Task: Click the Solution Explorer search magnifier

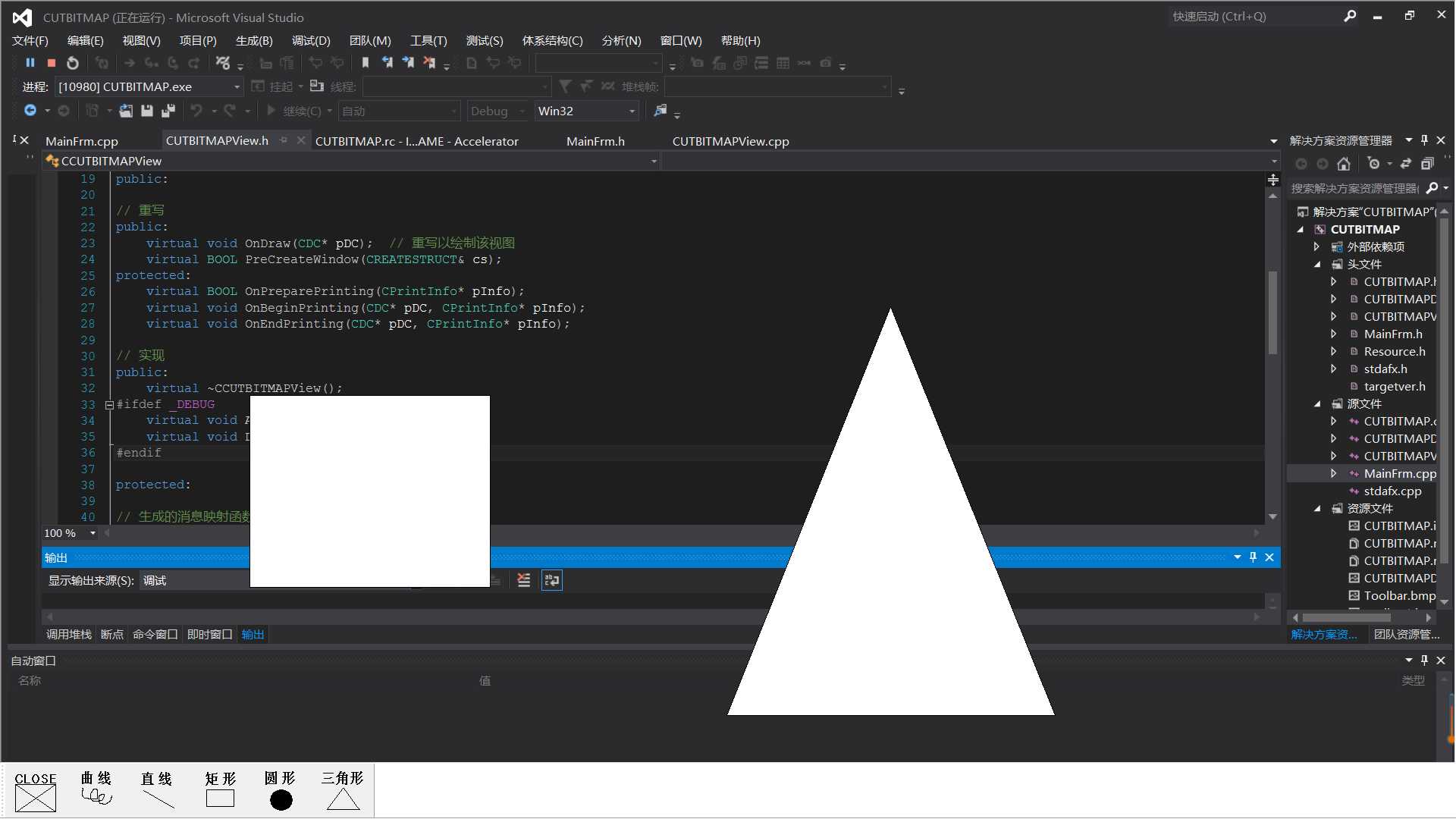Action: (1432, 188)
